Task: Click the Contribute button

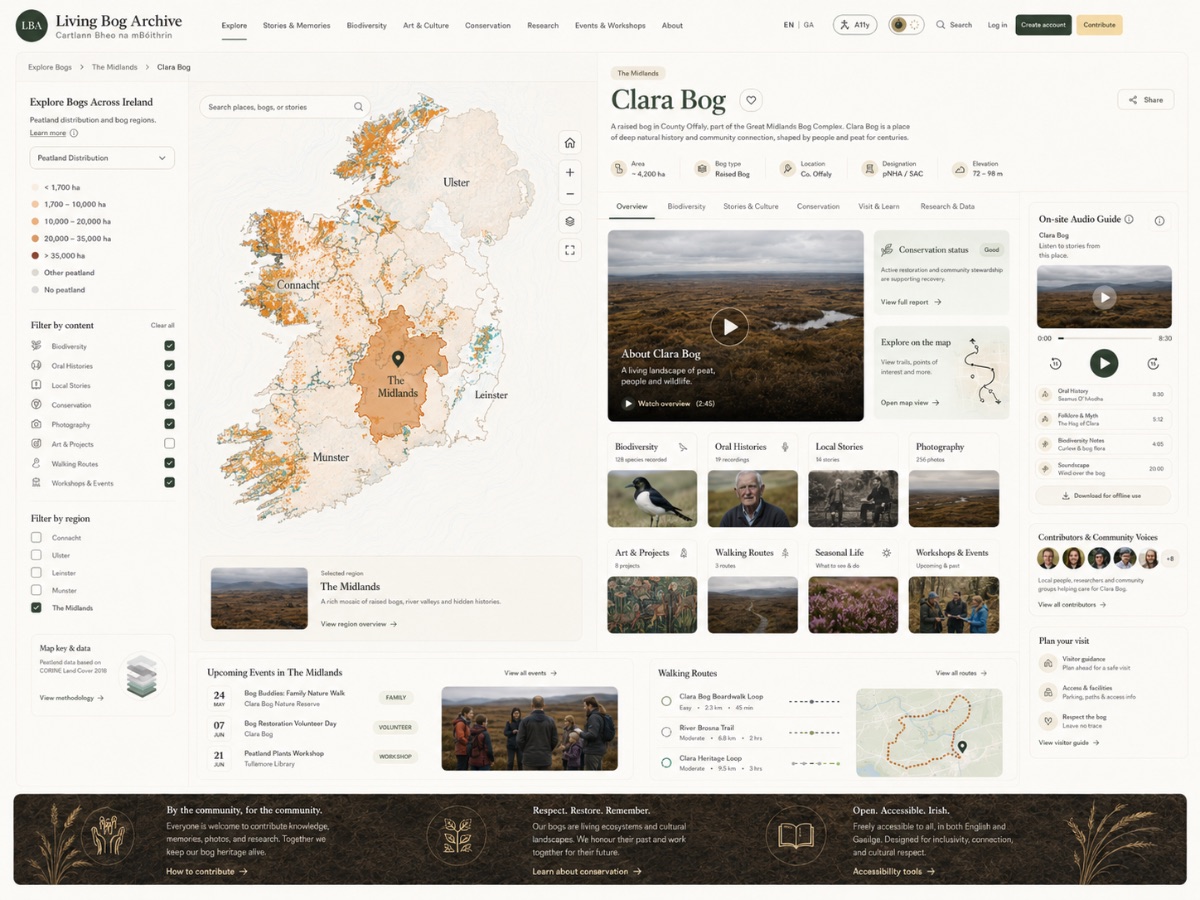Action: click(1099, 25)
